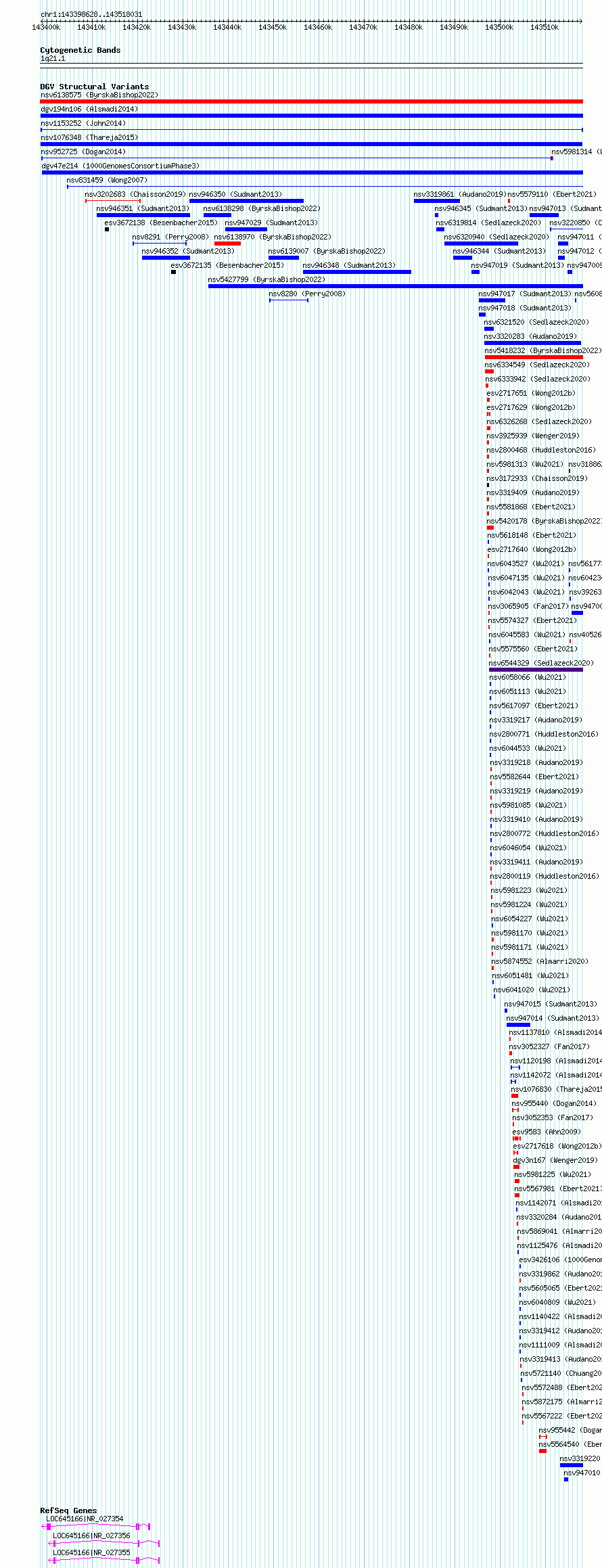Click the 1q21.1 cytogenetic band label
Viewport: 602px width, 1568px height.
coord(53,59)
